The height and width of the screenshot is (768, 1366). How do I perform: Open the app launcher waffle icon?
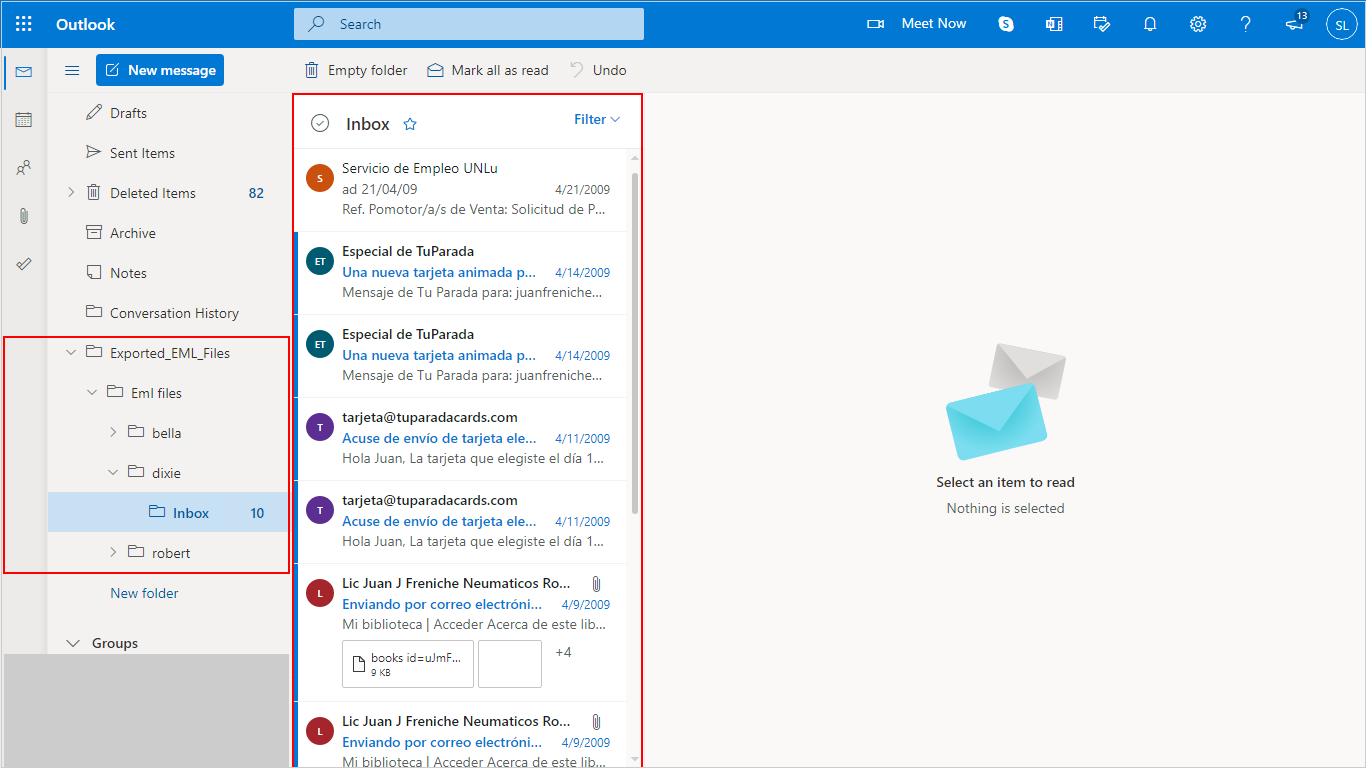[24, 24]
